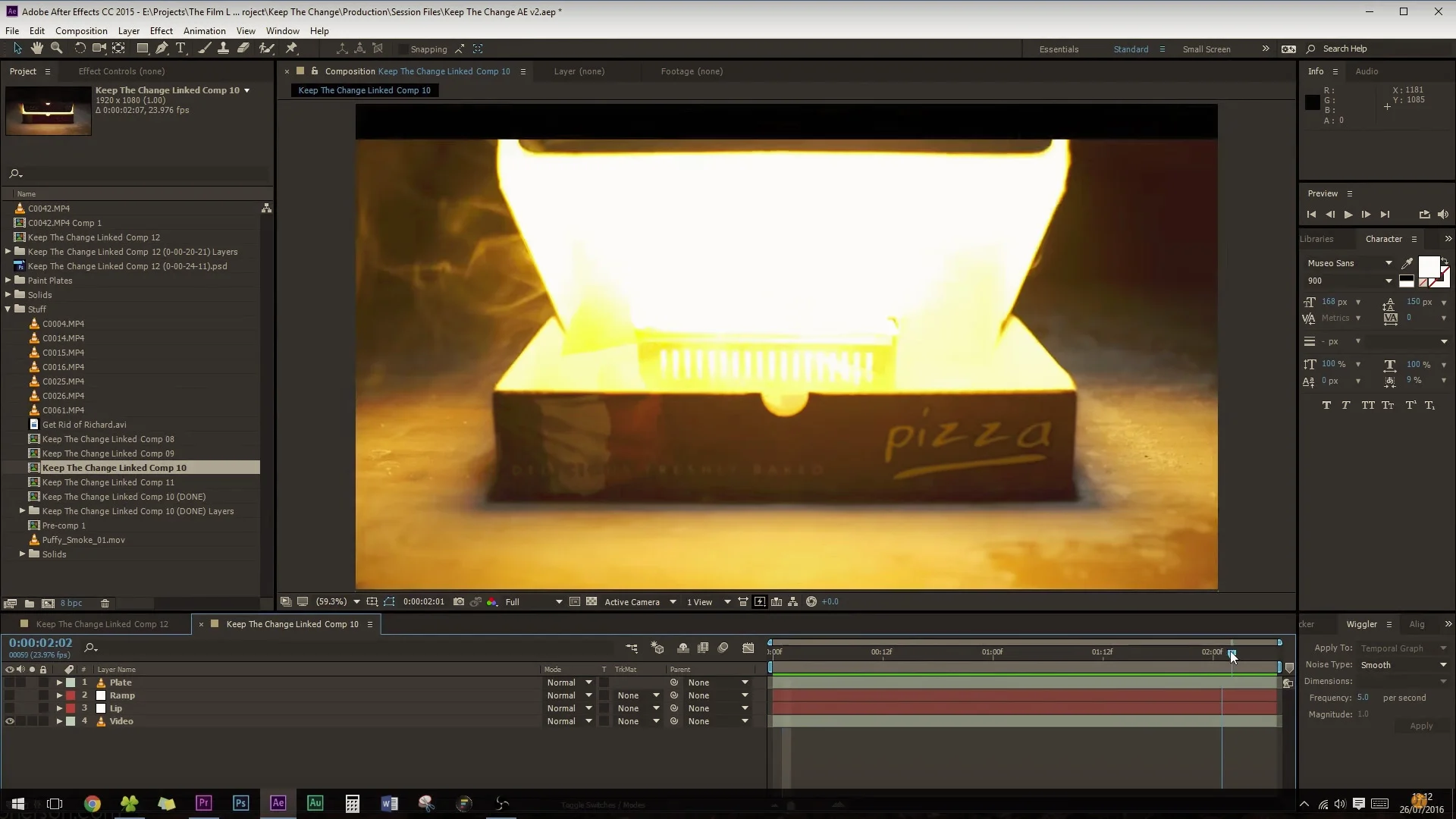Image resolution: width=1456 pixels, height=819 pixels.
Task: Open Photoshop from the taskbar
Action: (241, 803)
